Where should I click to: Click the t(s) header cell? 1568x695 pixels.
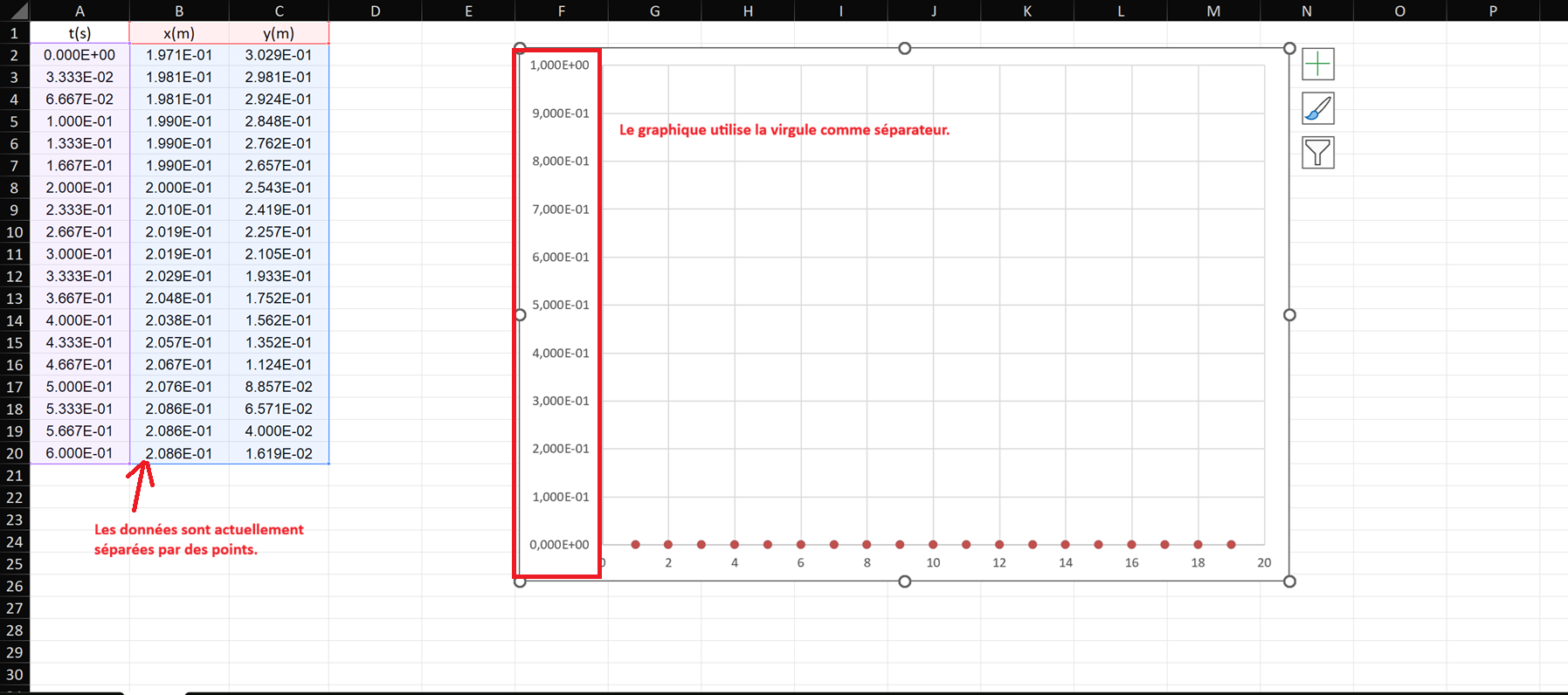click(79, 32)
